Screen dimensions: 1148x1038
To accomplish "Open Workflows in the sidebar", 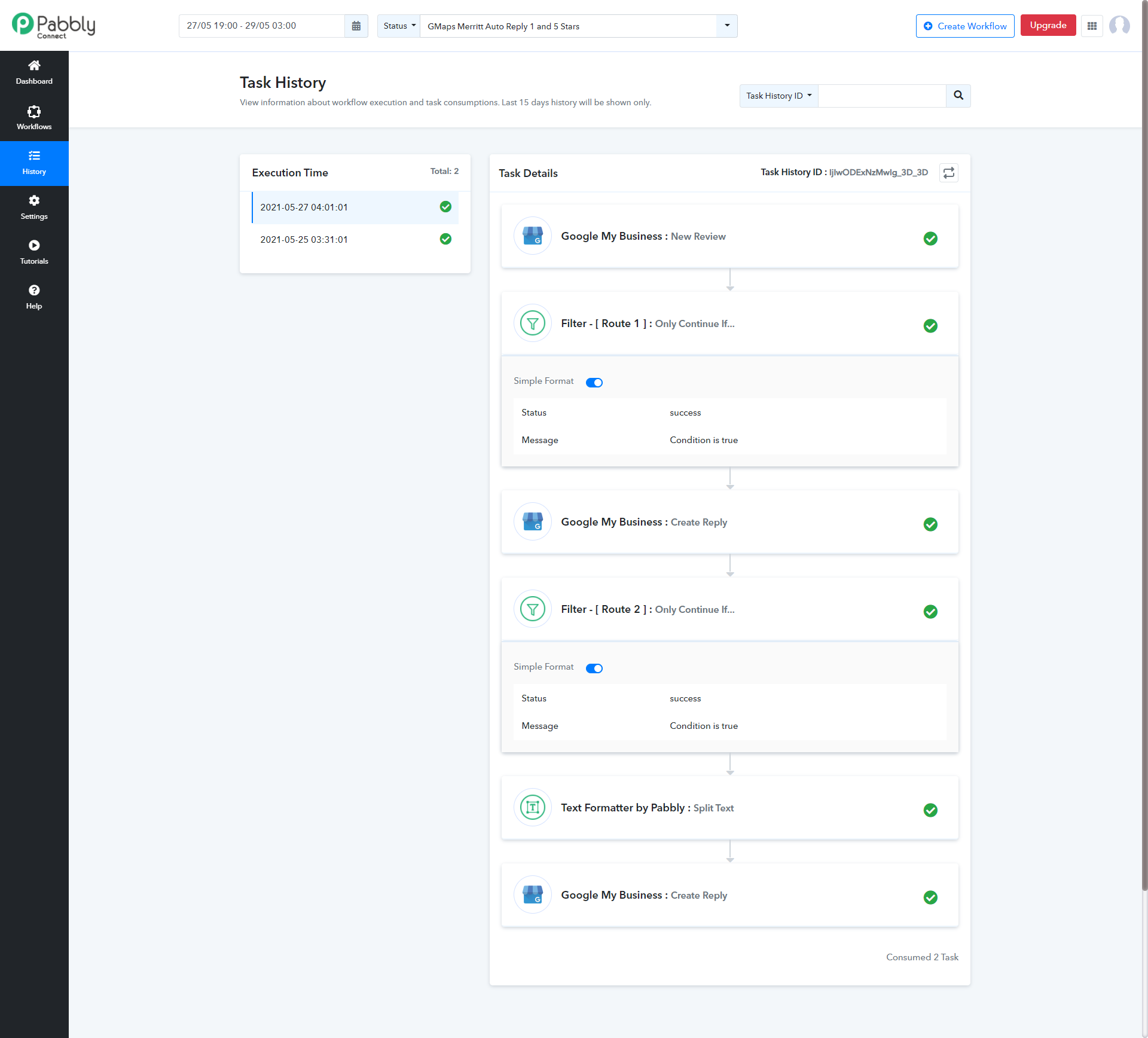I will pyautogui.click(x=34, y=118).
